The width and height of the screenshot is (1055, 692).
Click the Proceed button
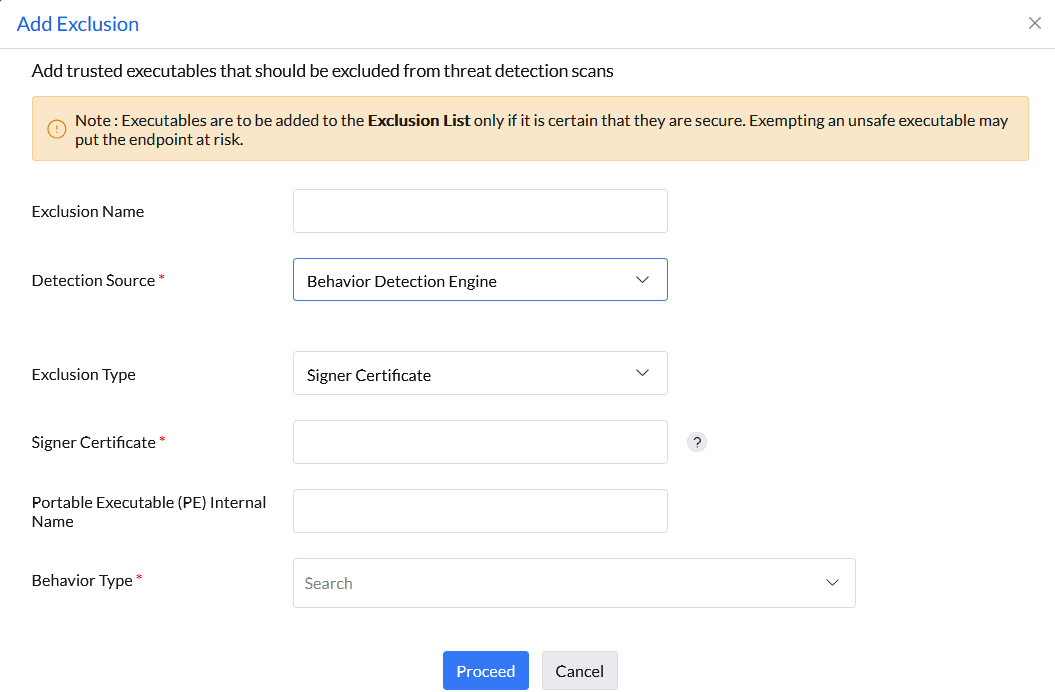tap(486, 670)
